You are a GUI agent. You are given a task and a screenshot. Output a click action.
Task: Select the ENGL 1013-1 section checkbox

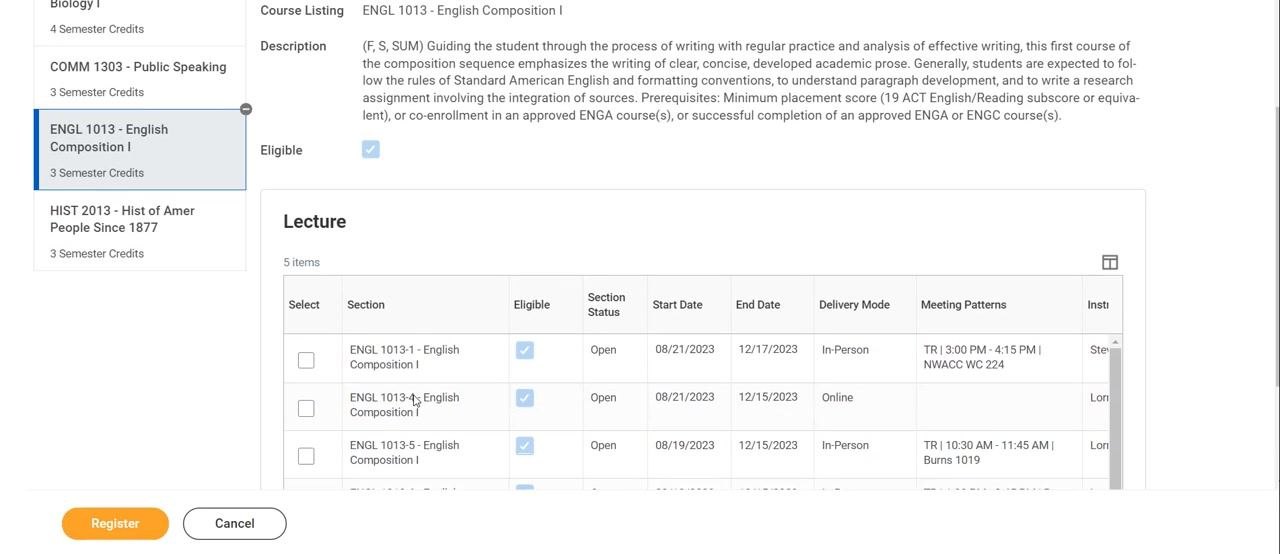point(306,360)
